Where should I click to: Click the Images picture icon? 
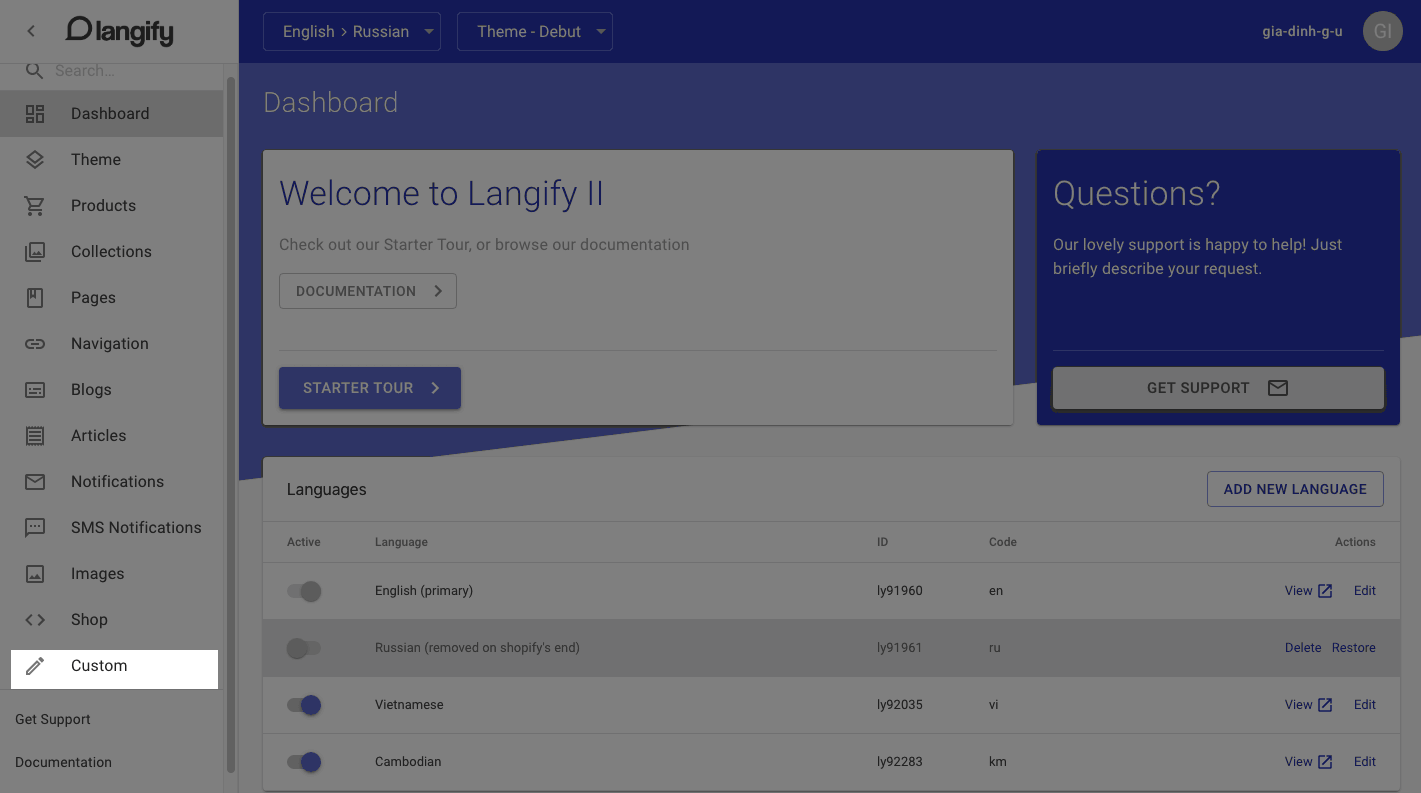[35, 574]
